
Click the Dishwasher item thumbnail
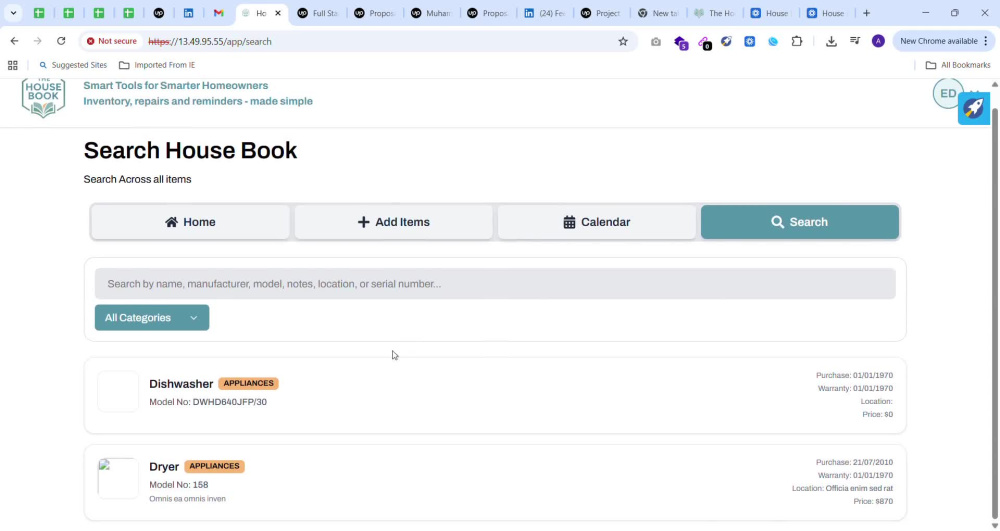pyautogui.click(x=118, y=391)
